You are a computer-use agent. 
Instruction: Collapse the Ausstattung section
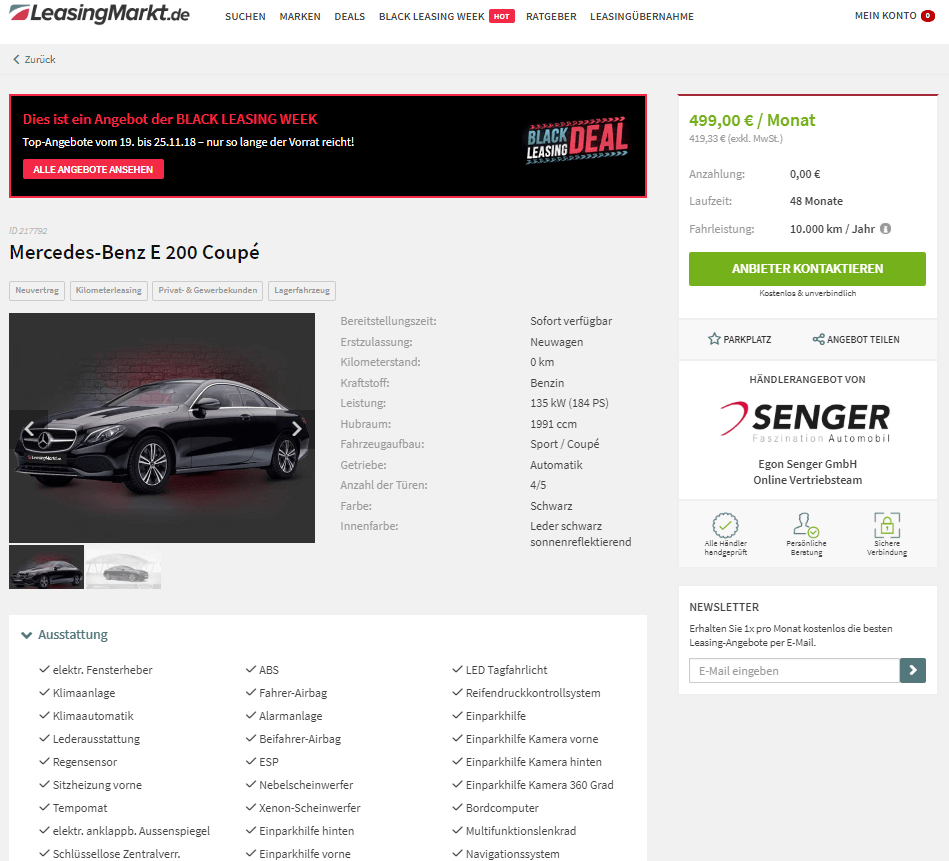pos(65,635)
